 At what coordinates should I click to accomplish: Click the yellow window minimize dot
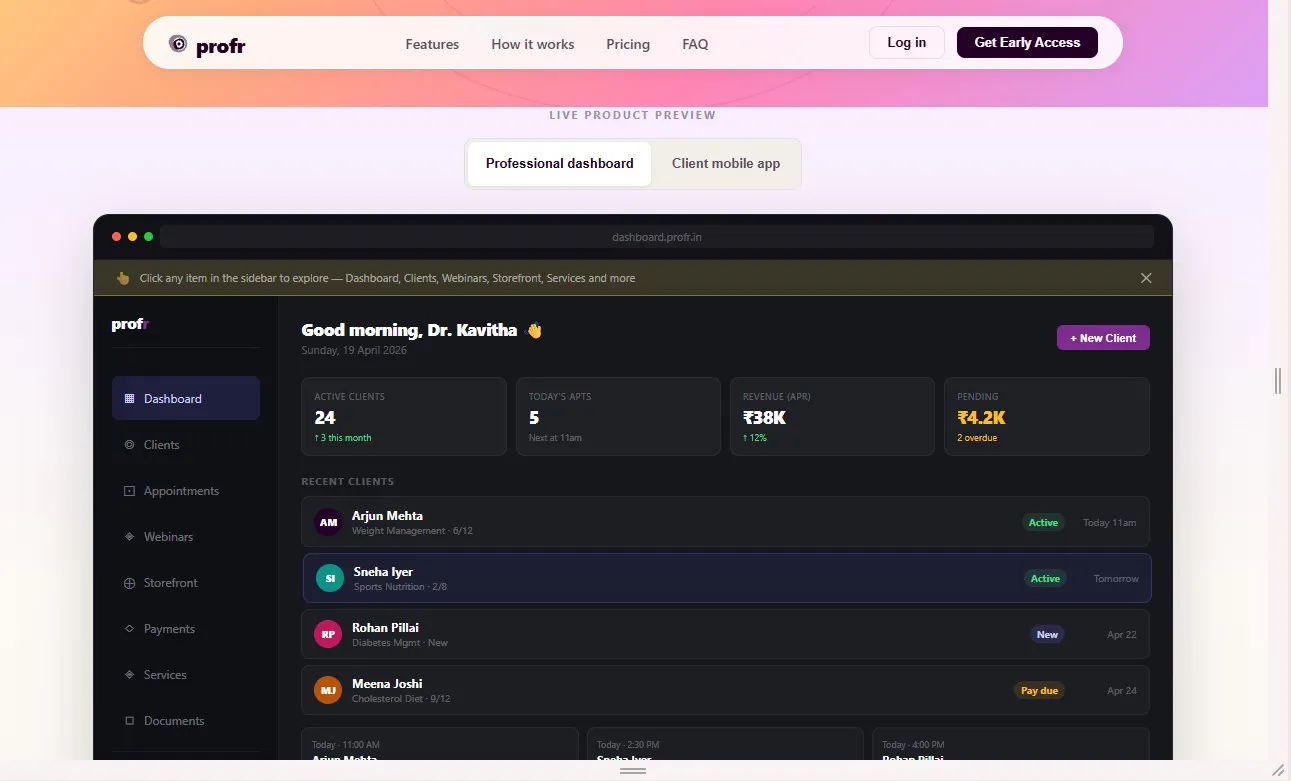(x=132, y=237)
